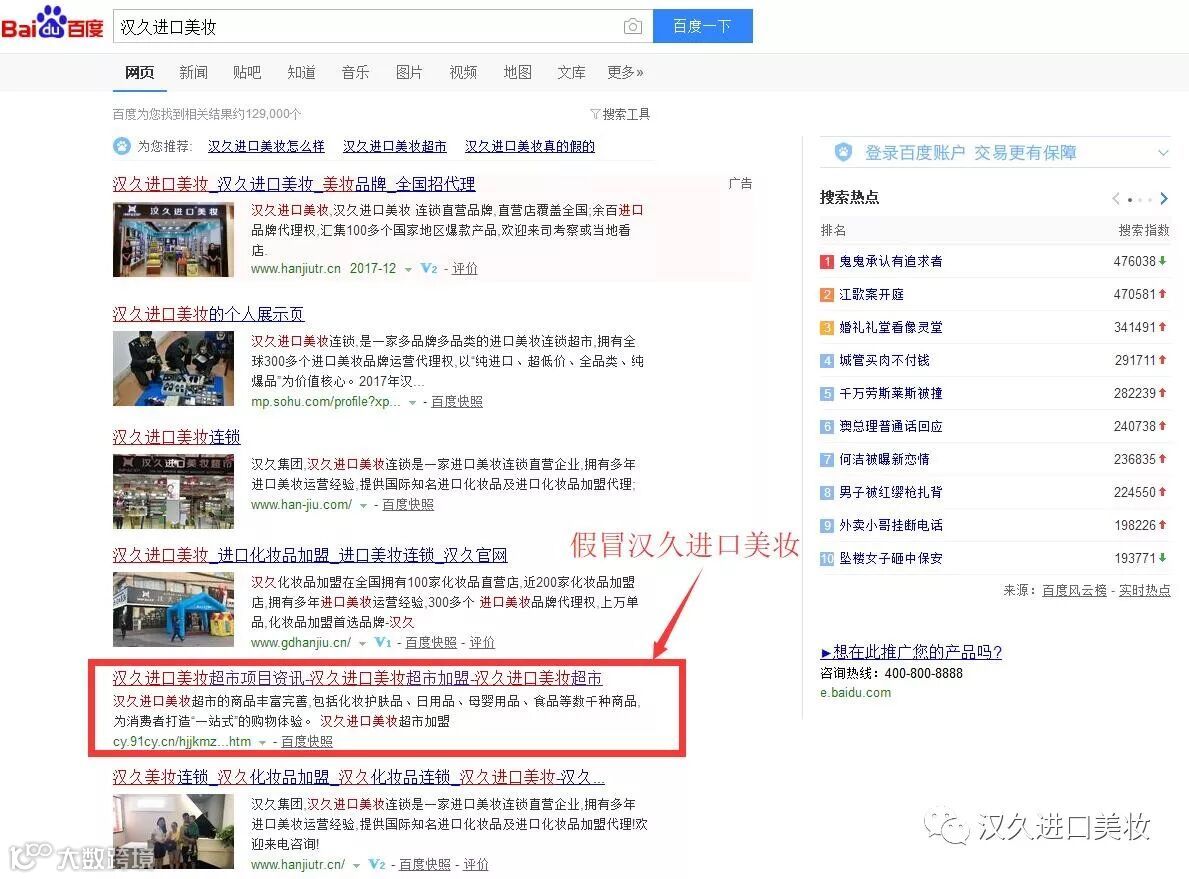Switch to the 图片 tab
1189x879 pixels.
[409, 72]
